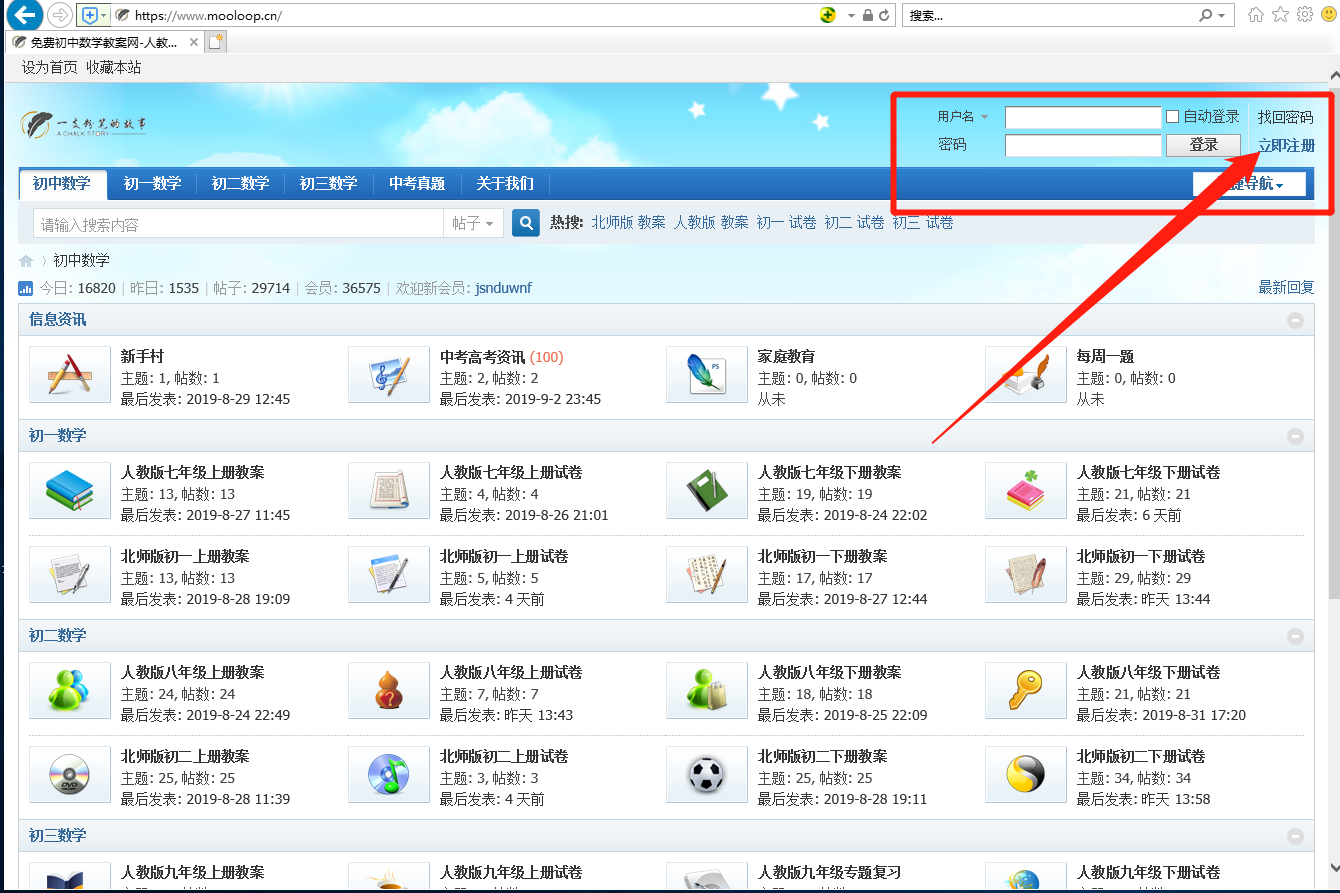This screenshot has width=1340, height=893.
Task: Select the 初三数学 nav tab
Action: (328, 184)
